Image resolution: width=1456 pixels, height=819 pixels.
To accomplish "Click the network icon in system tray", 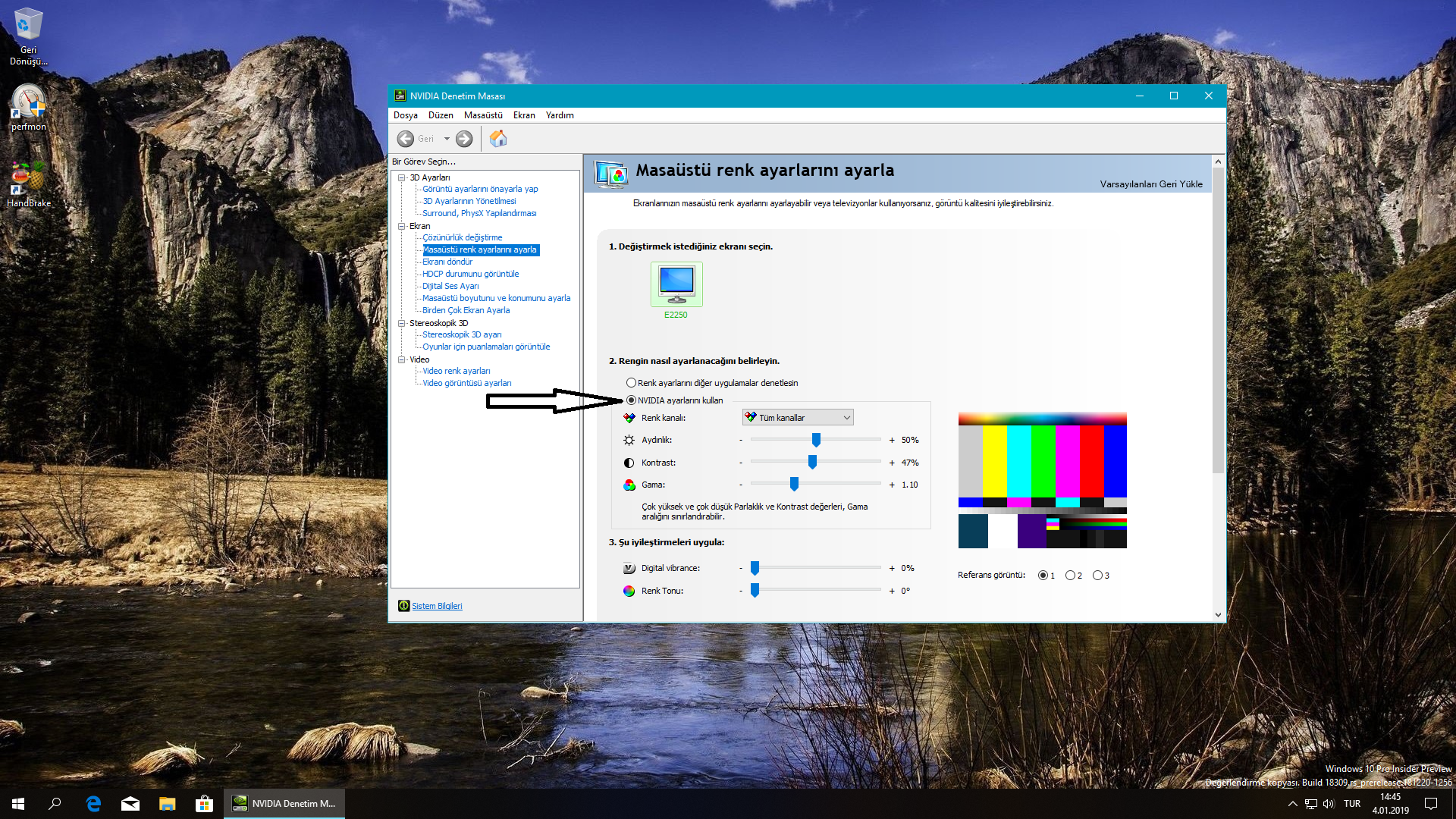I will click(1310, 804).
